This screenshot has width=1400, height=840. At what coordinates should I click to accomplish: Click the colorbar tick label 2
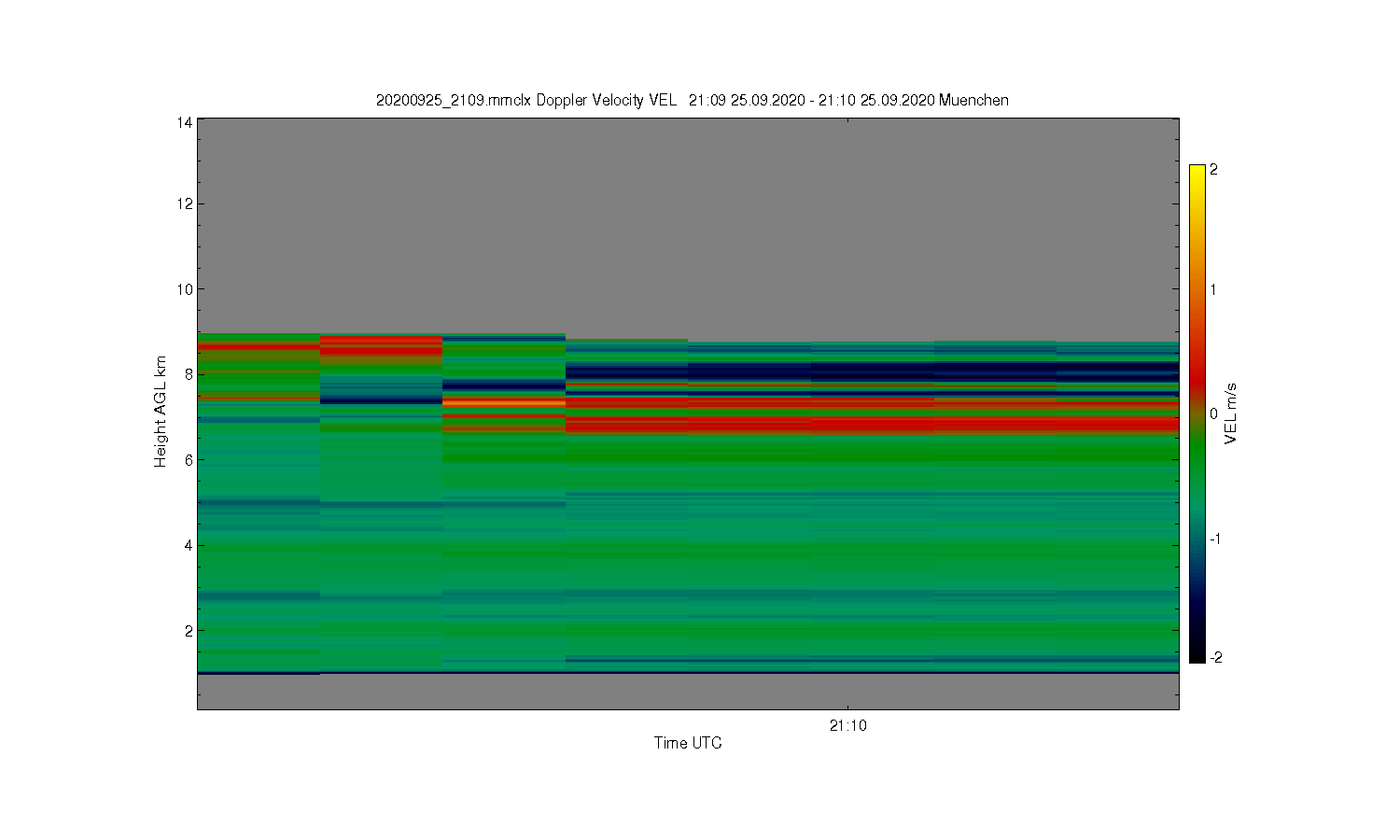click(x=1213, y=170)
